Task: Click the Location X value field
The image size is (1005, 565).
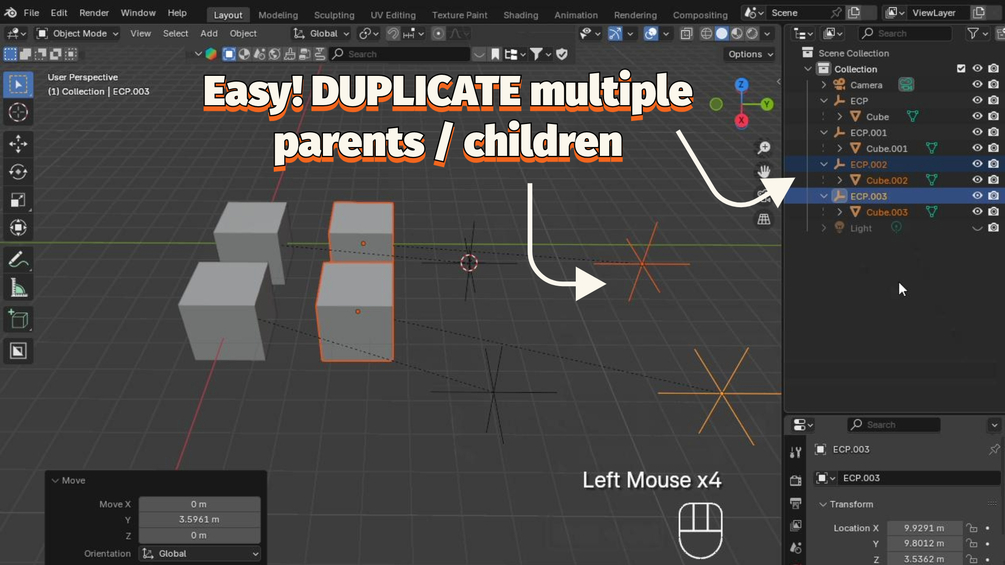Action: pos(924,528)
